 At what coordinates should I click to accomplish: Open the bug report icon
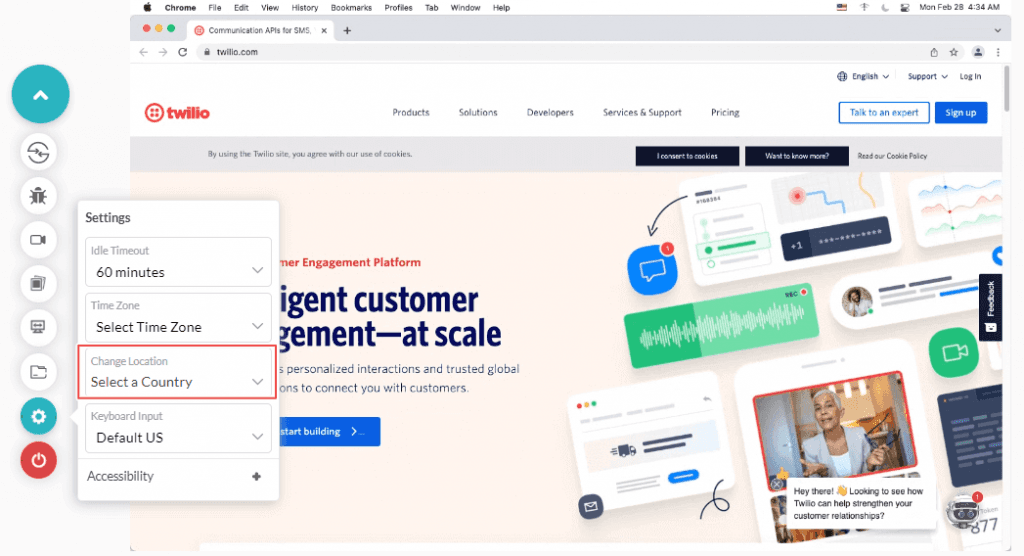pyautogui.click(x=38, y=195)
